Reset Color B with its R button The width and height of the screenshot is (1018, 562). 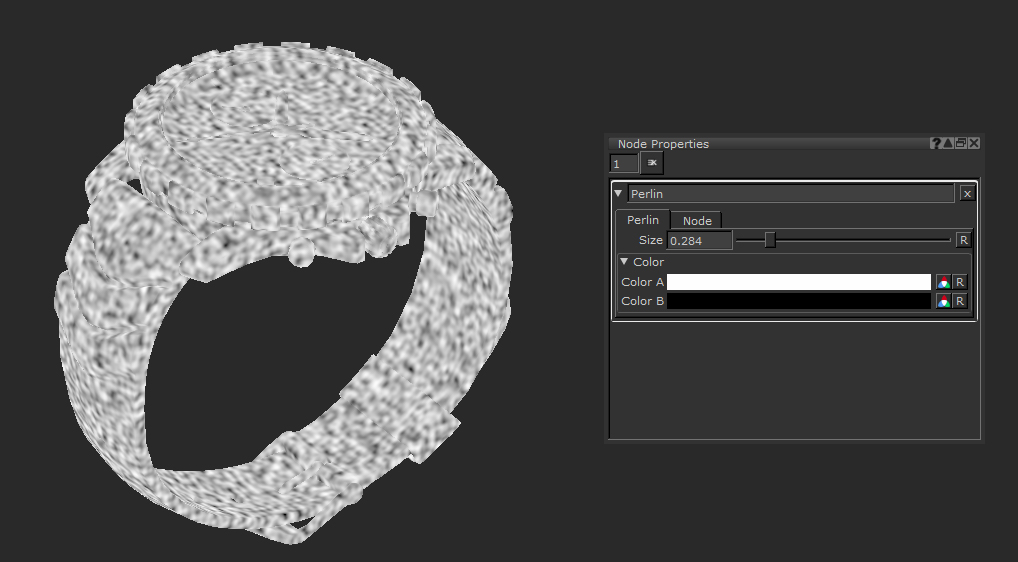click(x=959, y=301)
